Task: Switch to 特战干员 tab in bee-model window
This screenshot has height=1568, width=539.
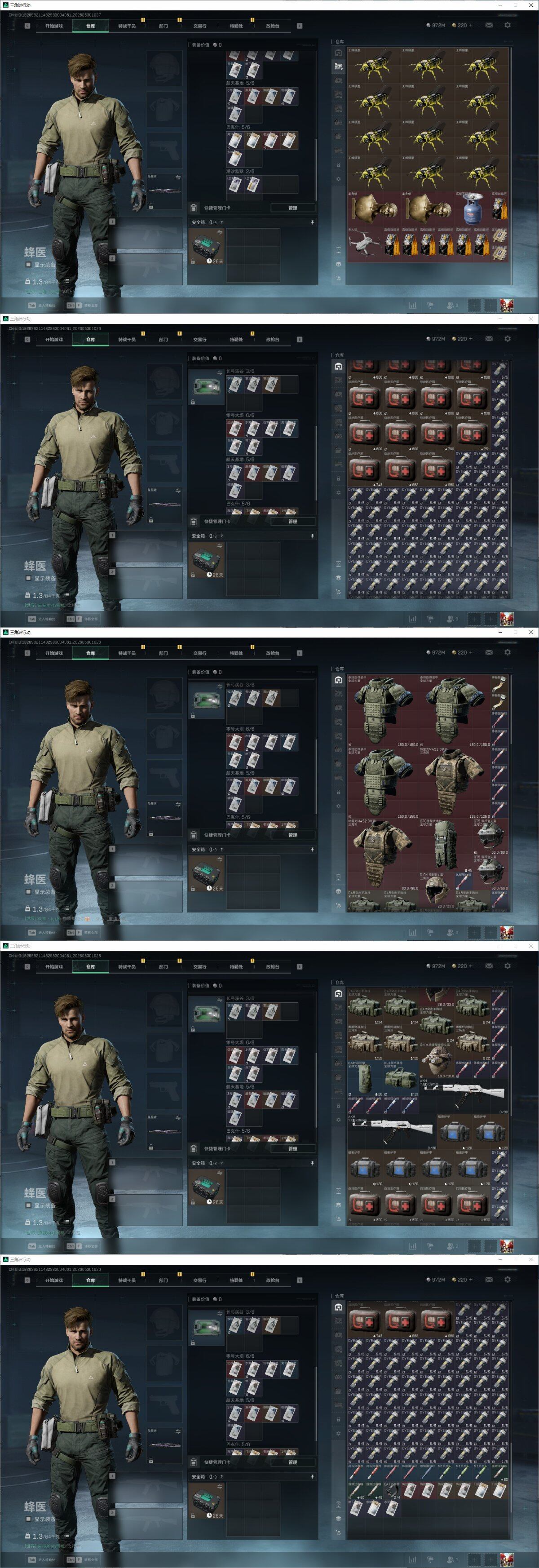Action: tap(127, 26)
